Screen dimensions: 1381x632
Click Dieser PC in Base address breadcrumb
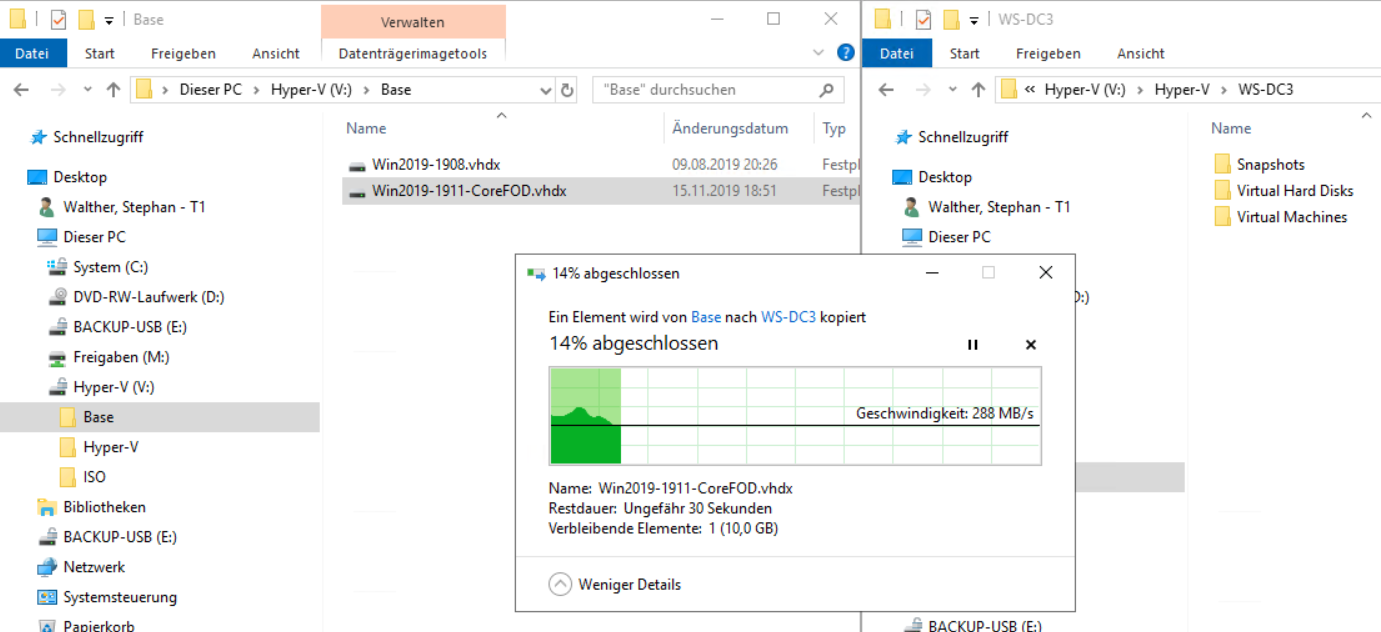pyautogui.click(x=211, y=90)
